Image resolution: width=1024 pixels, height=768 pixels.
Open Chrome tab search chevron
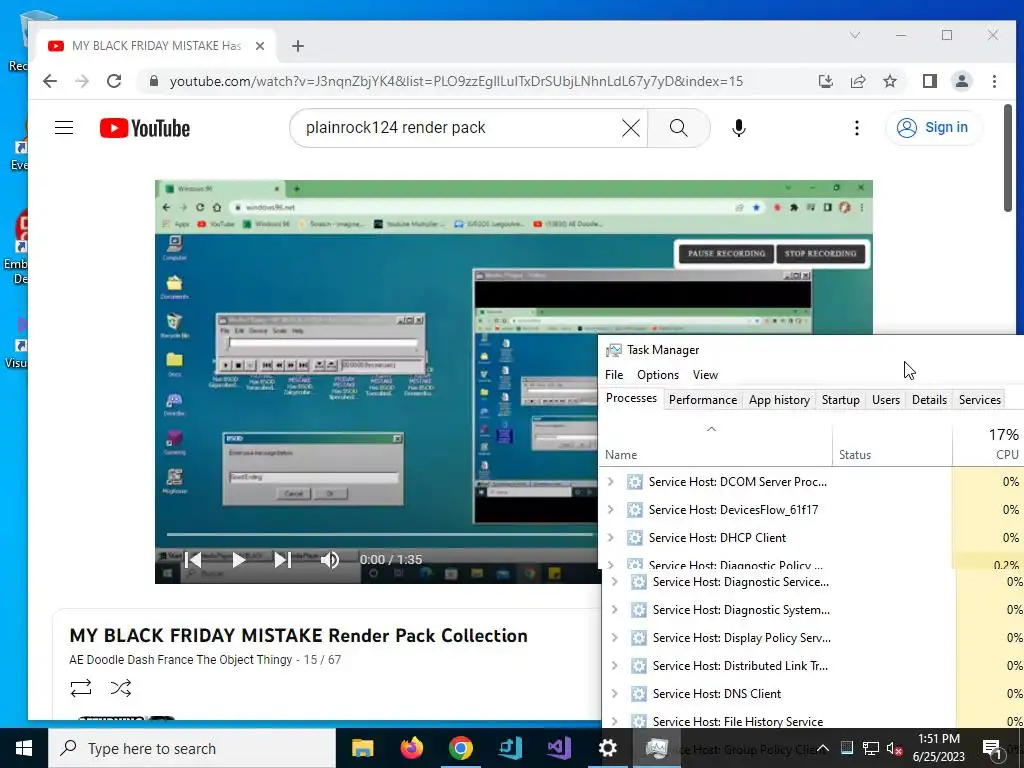click(x=855, y=35)
